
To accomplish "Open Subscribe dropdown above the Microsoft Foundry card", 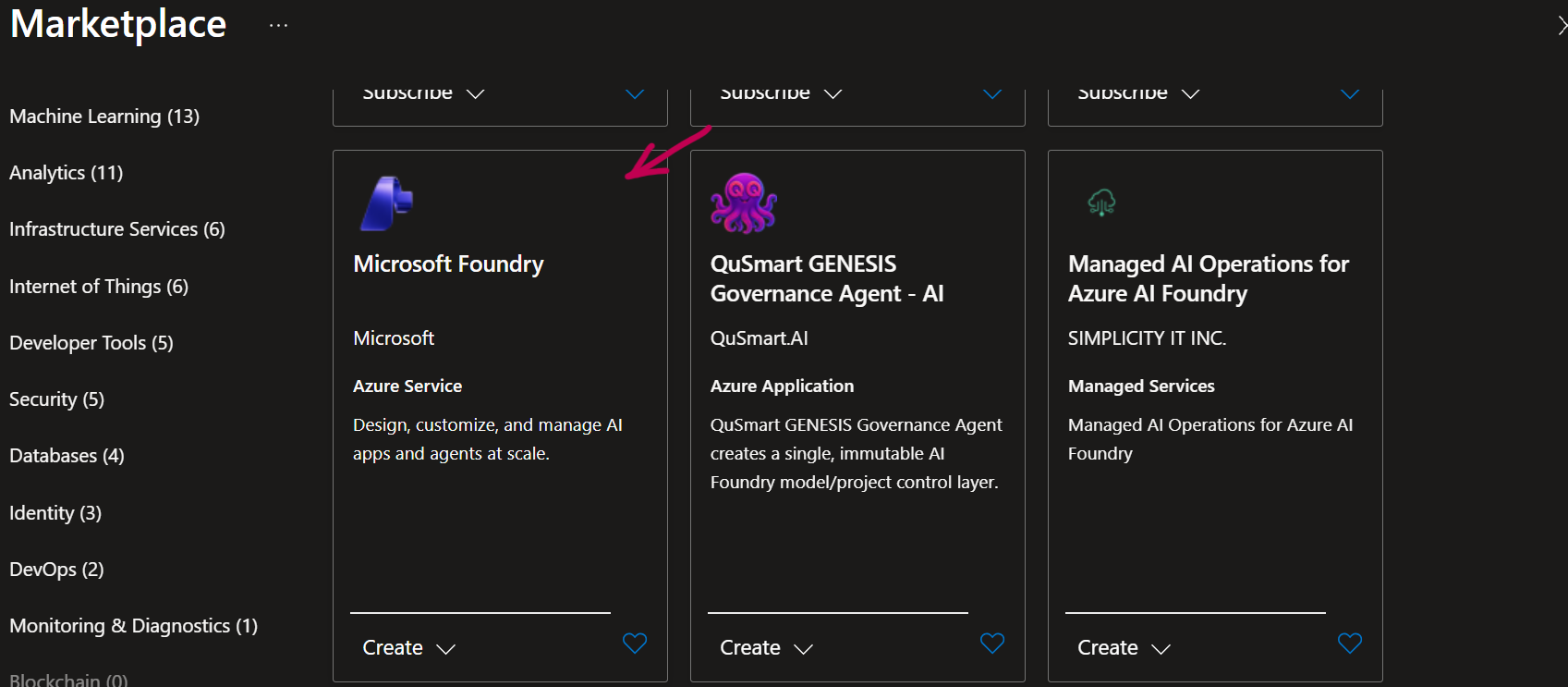I will tap(423, 93).
